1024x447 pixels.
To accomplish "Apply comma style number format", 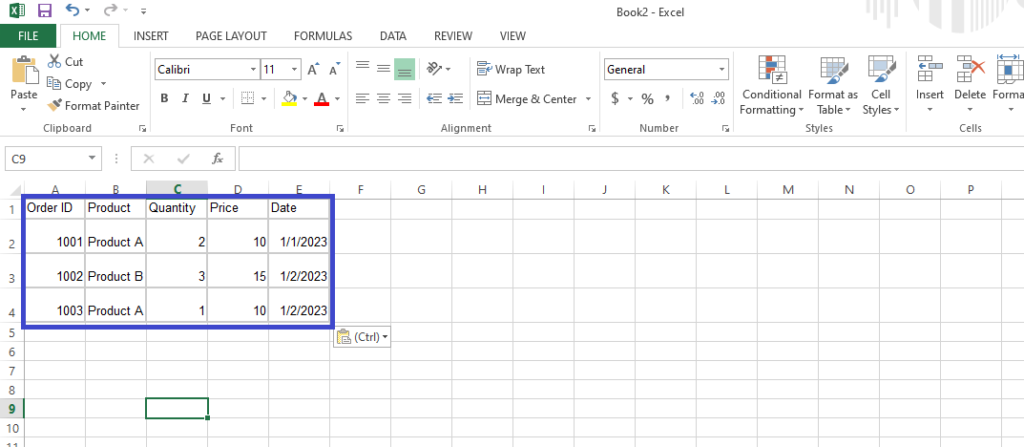I will pyautogui.click(x=667, y=98).
